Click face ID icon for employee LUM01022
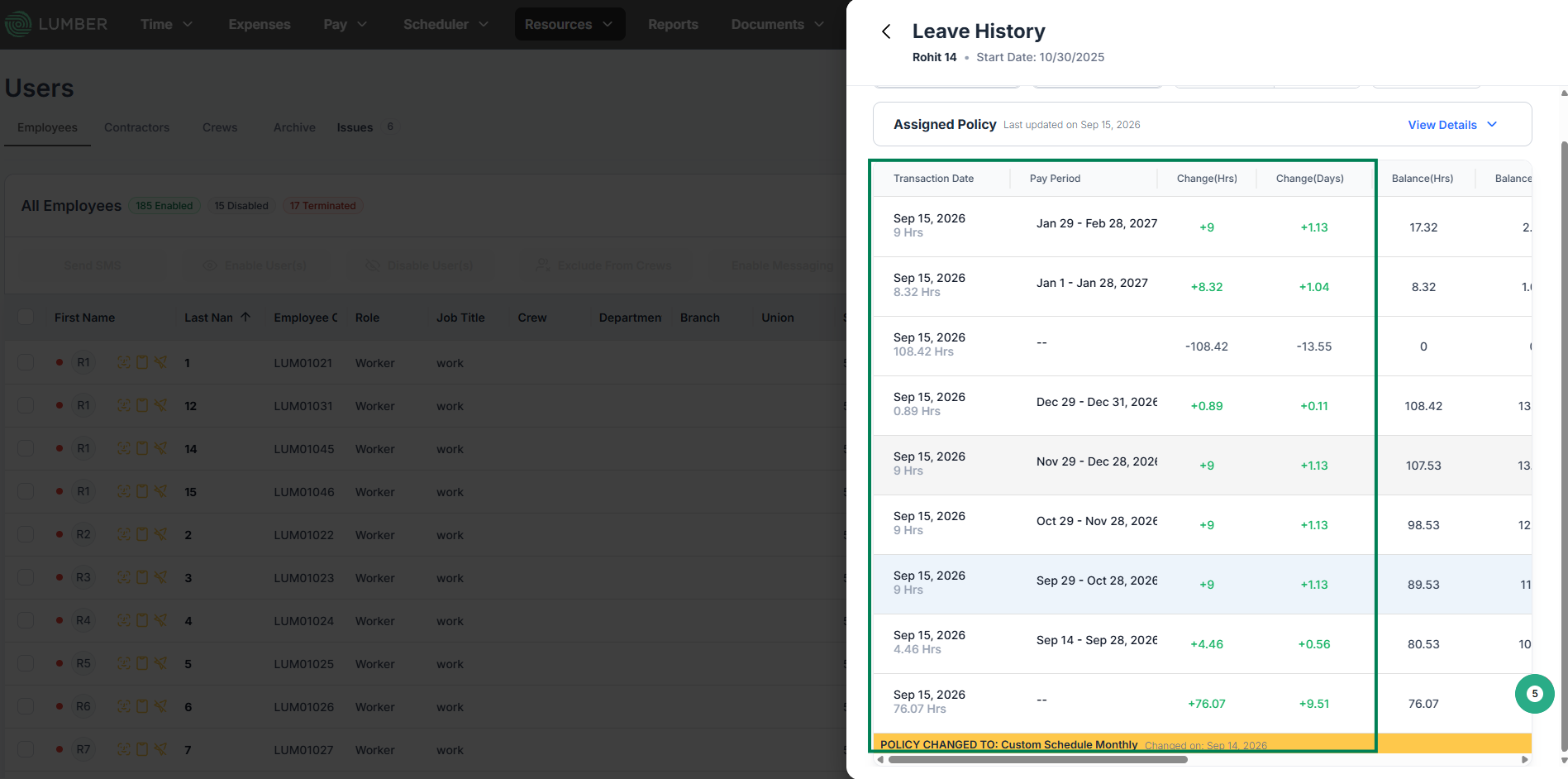Screen dimensions: 1568x779 [124, 534]
